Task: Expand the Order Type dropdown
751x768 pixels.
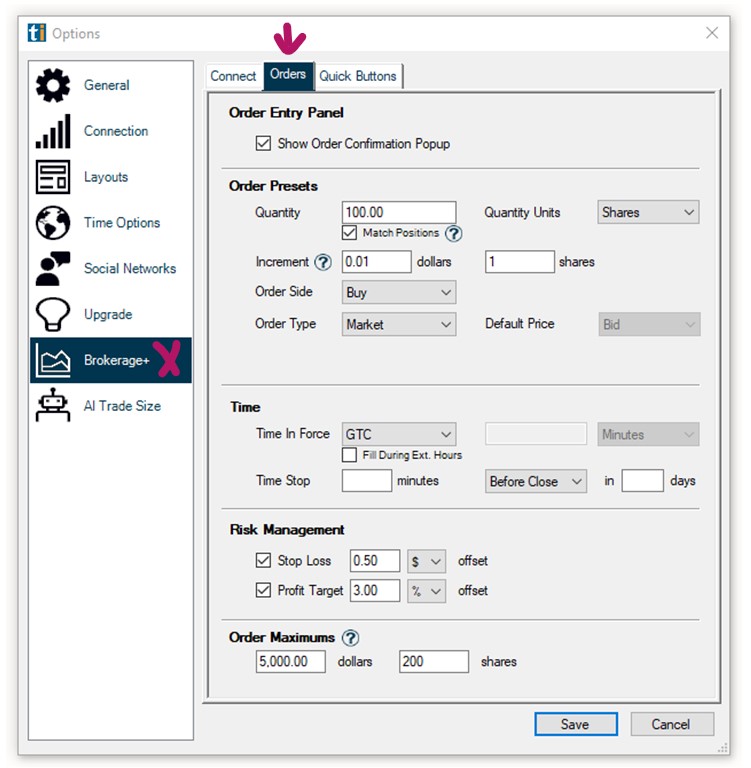Action: [x=398, y=324]
